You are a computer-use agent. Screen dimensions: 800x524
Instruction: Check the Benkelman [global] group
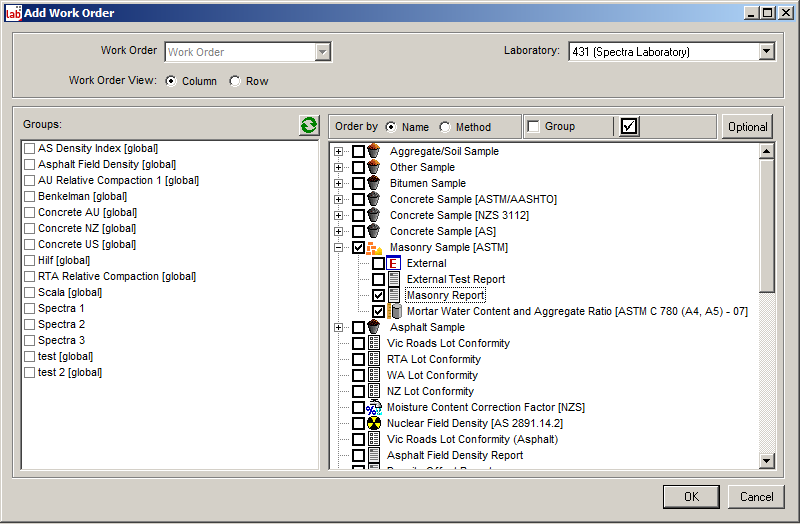[x=30, y=197]
